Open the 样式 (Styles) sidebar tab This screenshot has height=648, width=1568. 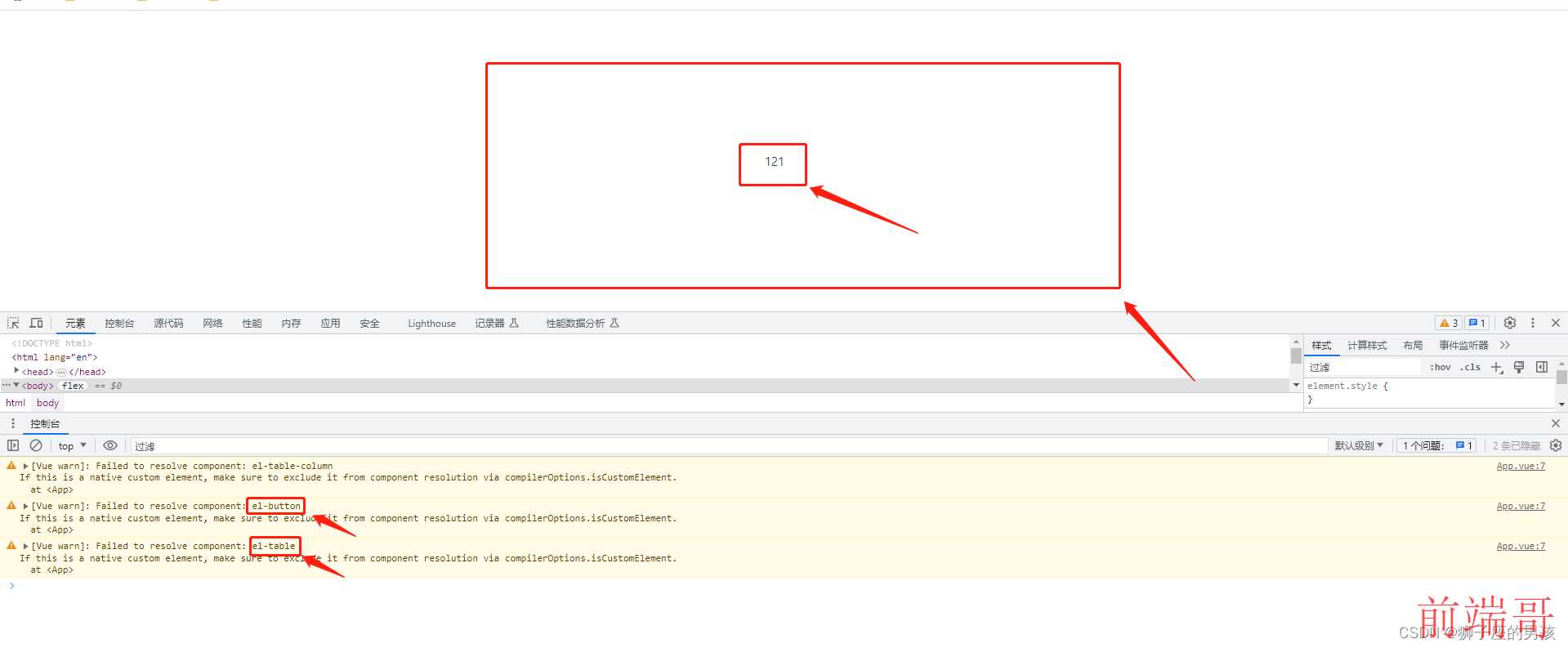[x=1321, y=346]
